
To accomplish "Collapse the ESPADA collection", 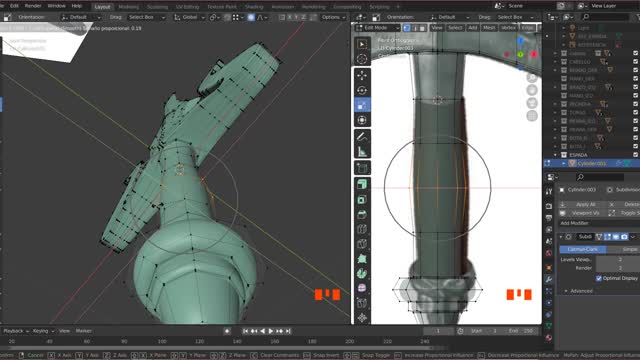I will pyautogui.click(x=556, y=155).
